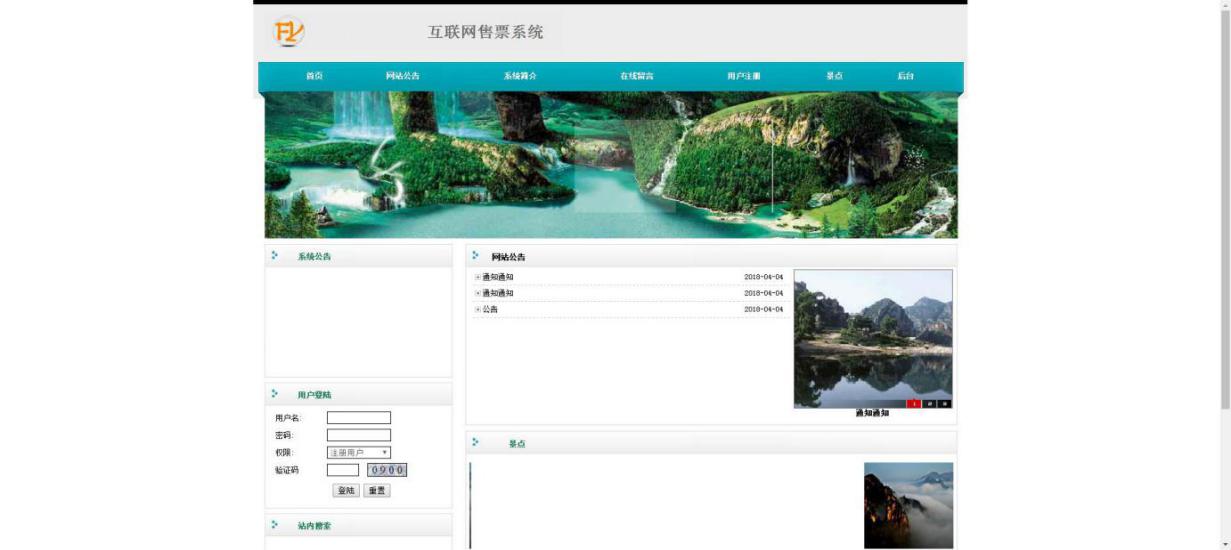Switch slideshow to slide 2 indicator
Screen dimensions: 1231x550
[929, 404]
